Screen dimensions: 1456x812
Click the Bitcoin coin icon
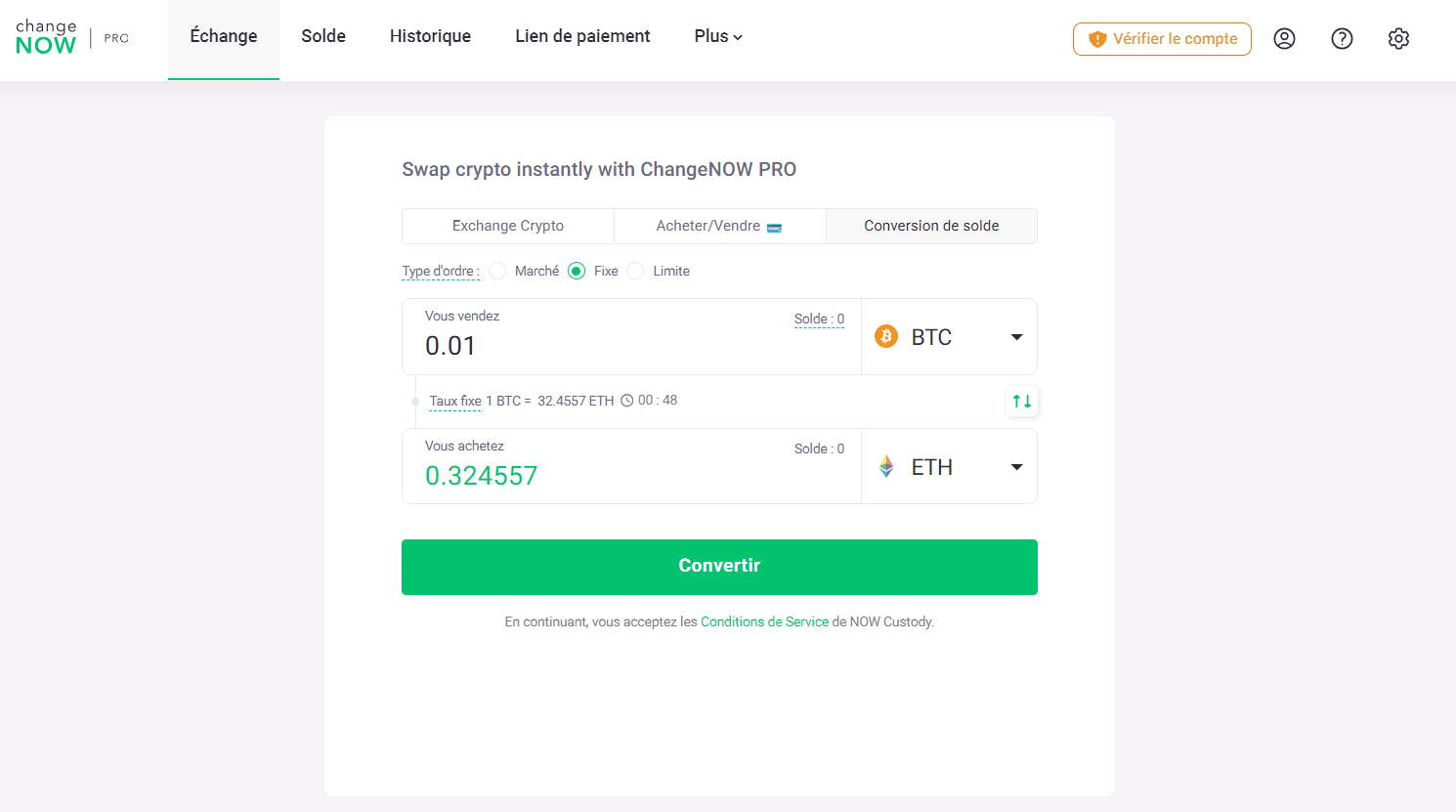pyautogui.click(x=885, y=336)
